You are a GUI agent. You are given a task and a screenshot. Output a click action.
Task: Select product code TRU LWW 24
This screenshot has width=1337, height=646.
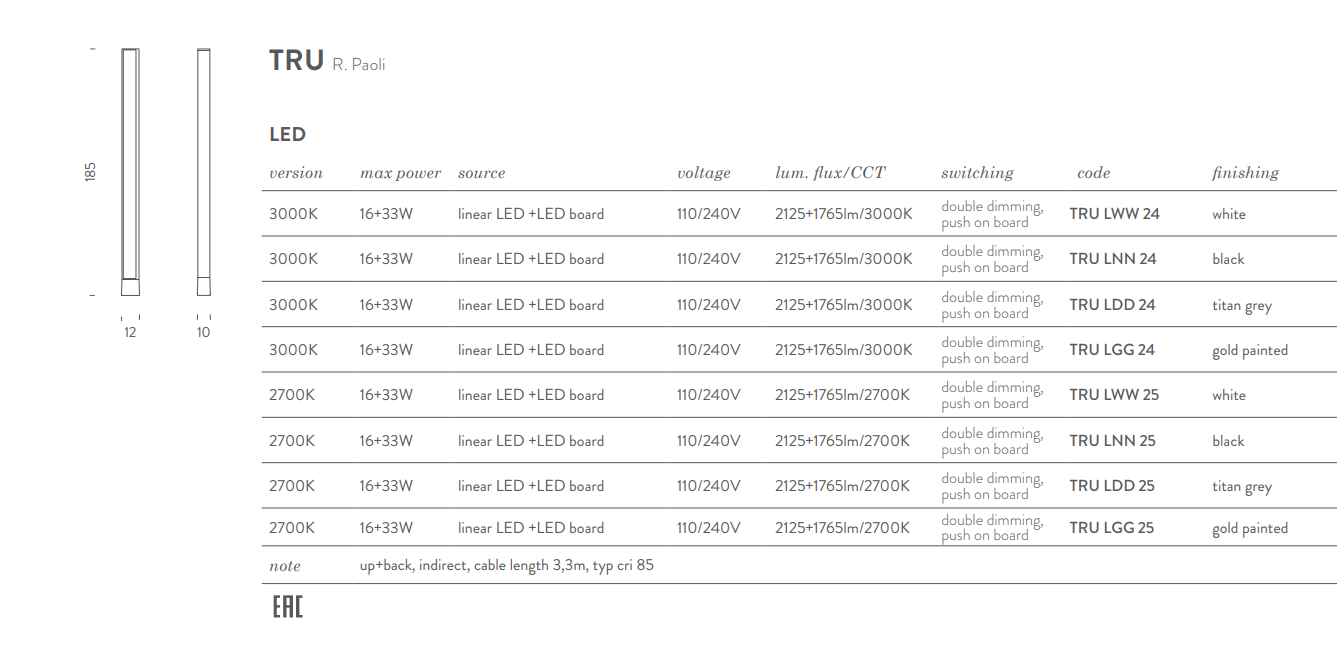click(x=1114, y=214)
